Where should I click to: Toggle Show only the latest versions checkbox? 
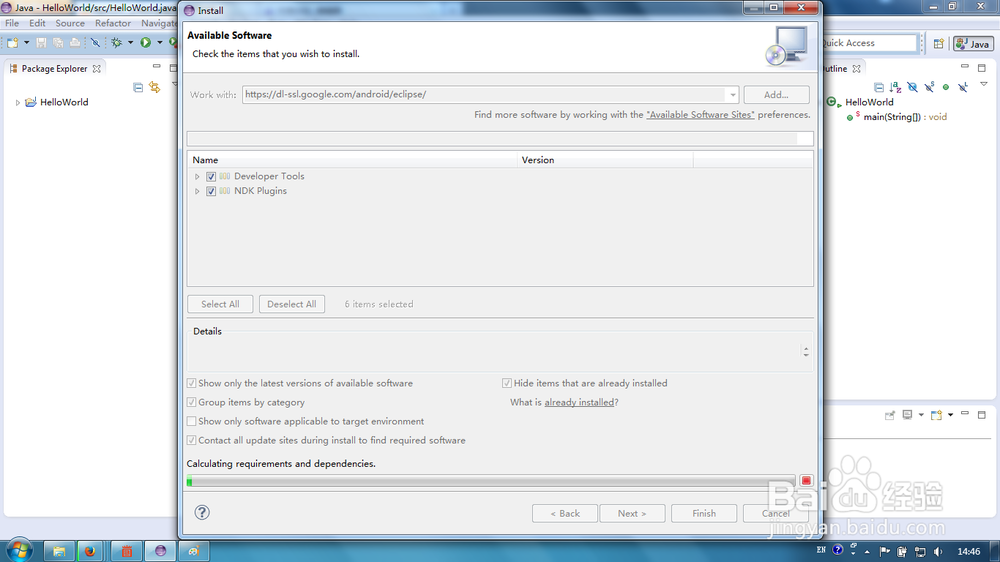191,383
